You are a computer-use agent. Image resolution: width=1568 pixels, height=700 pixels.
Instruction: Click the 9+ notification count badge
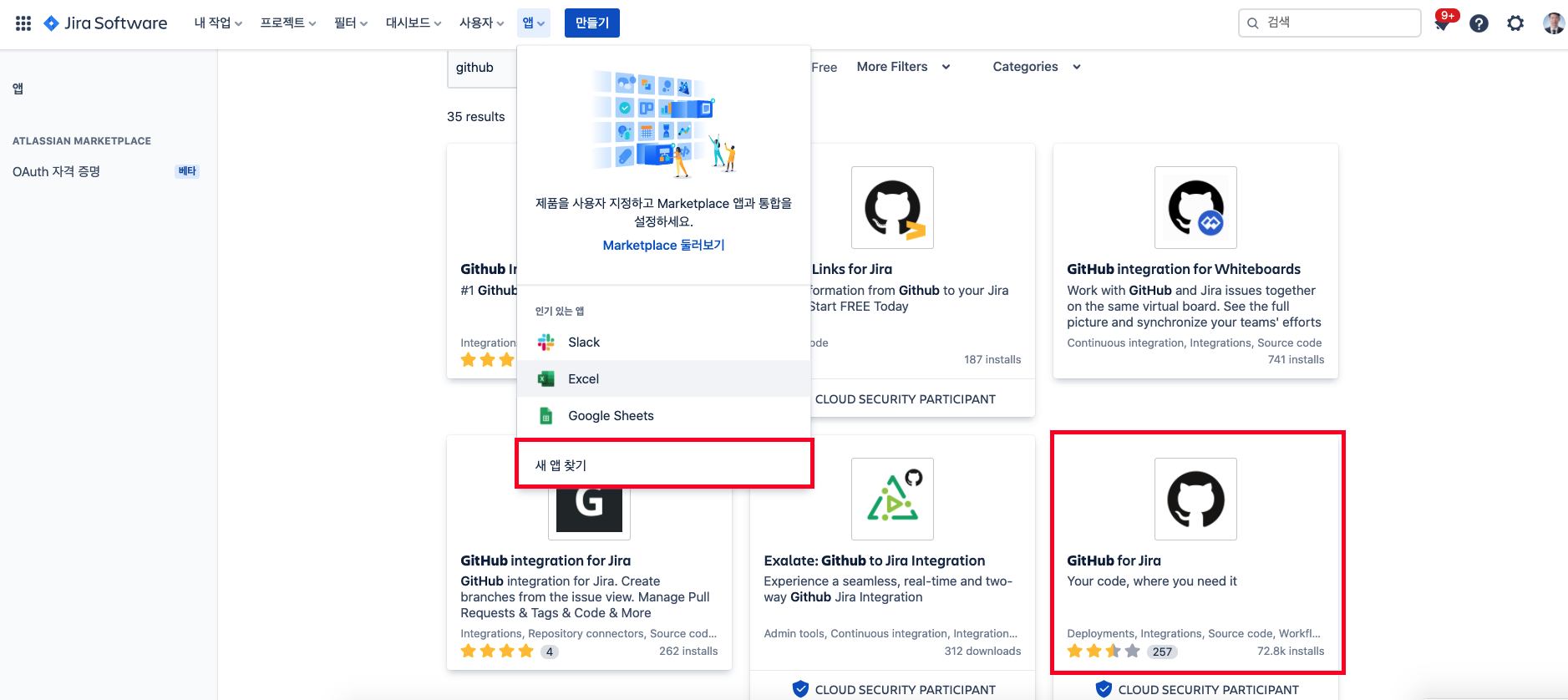[x=1448, y=15]
